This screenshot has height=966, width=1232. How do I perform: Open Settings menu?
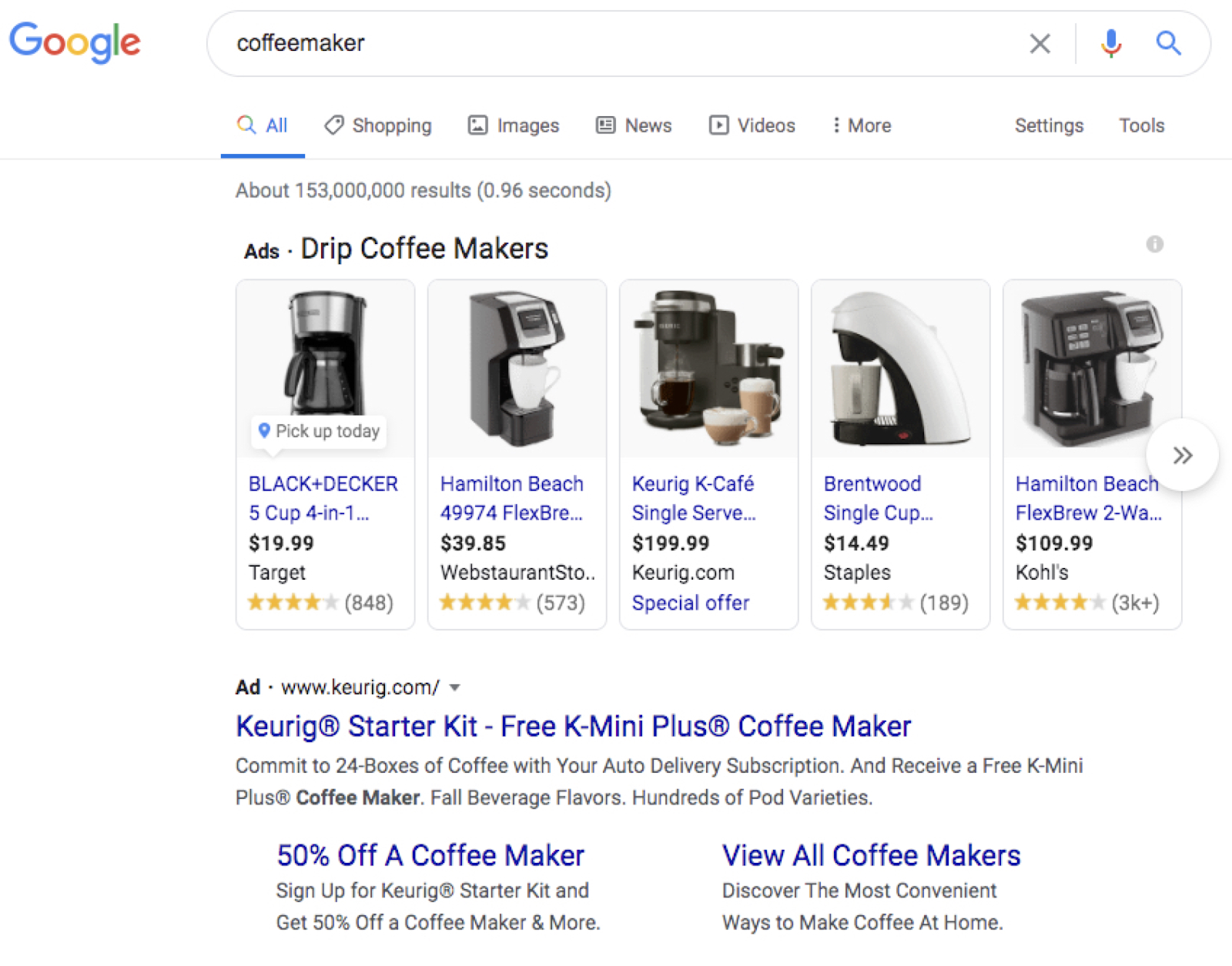[1049, 125]
